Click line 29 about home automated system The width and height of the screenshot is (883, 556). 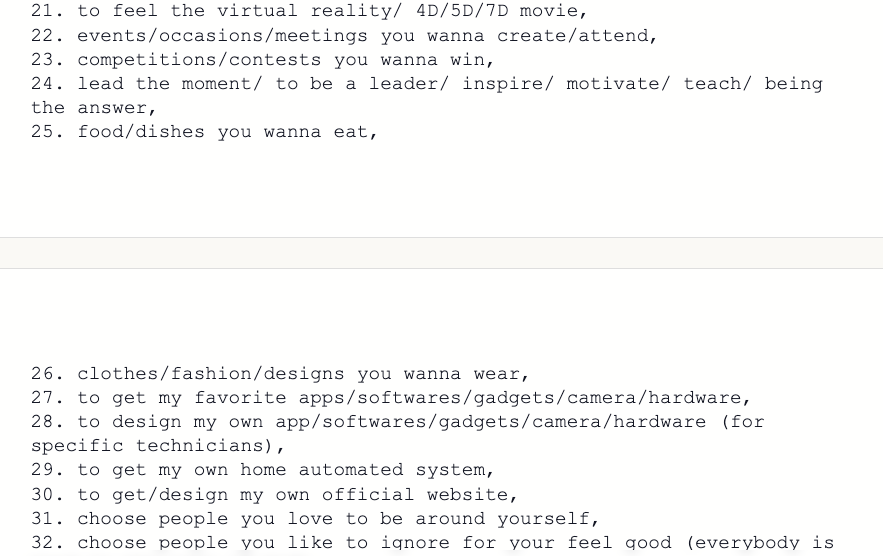pos(262,470)
